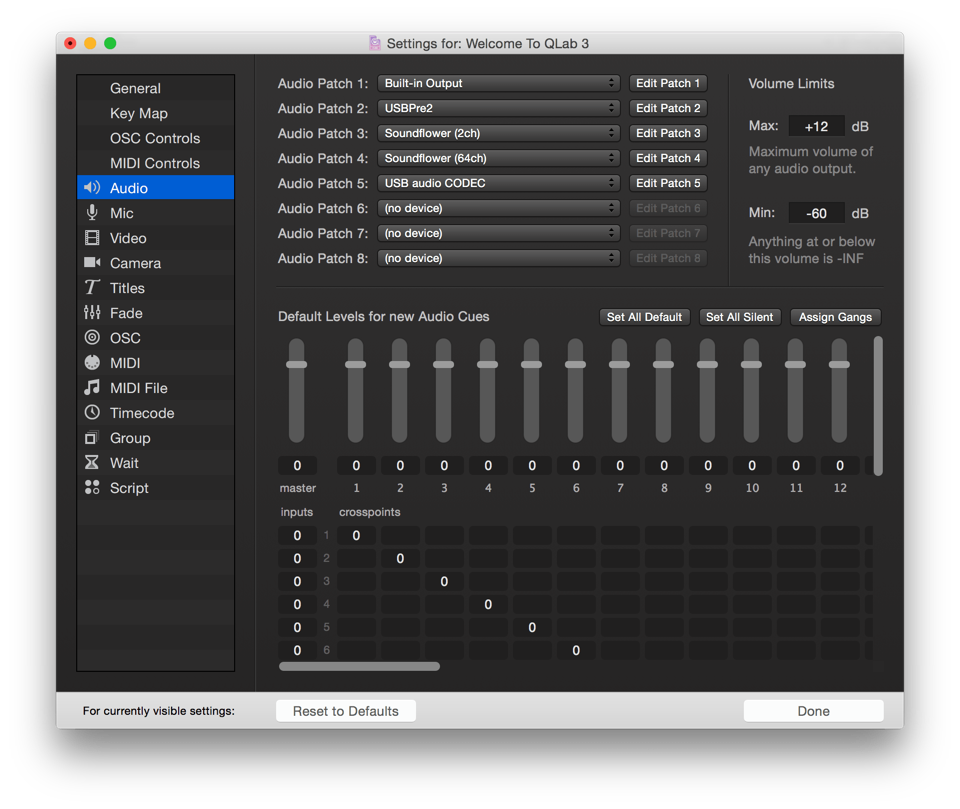Open Camera settings via camera icon

pyautogui.click(x=92, y=263)
